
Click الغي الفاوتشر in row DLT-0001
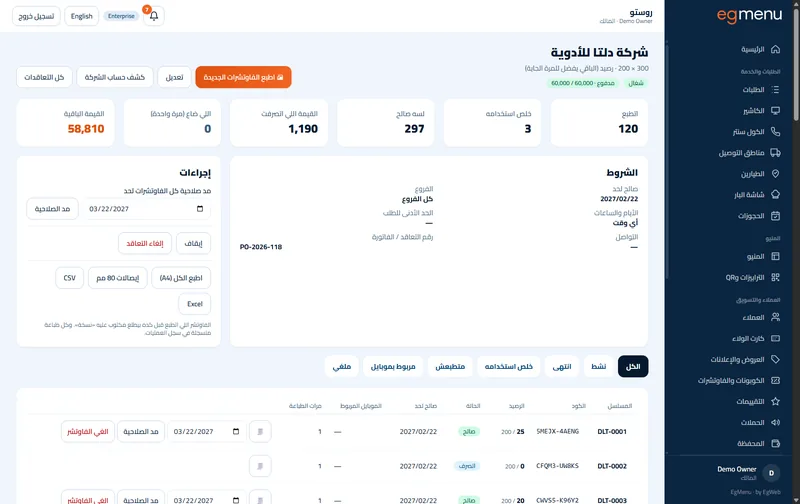[88, 432]
